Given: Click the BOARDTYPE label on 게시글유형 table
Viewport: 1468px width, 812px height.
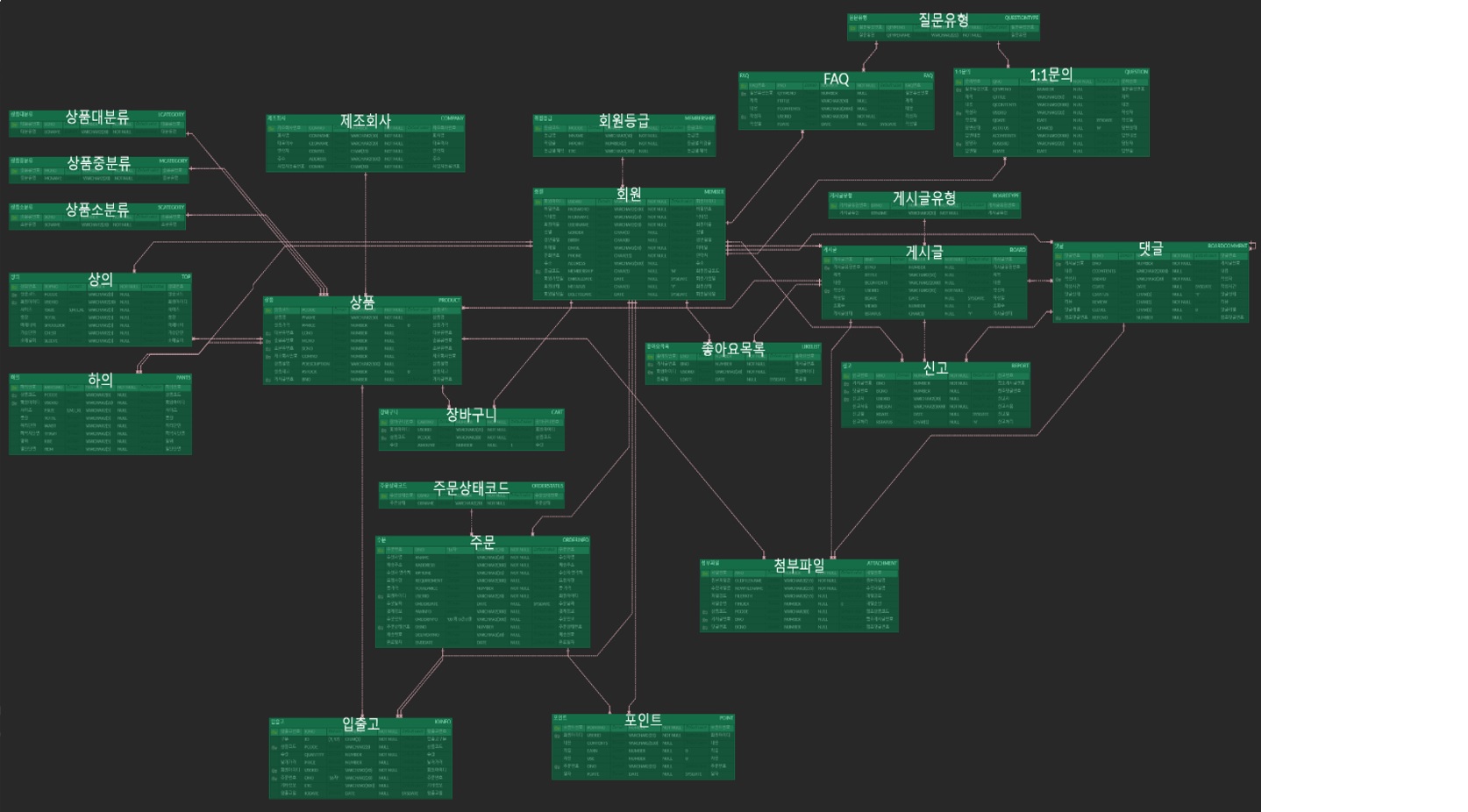Looking at the screenshot, I should (1006, 196).
